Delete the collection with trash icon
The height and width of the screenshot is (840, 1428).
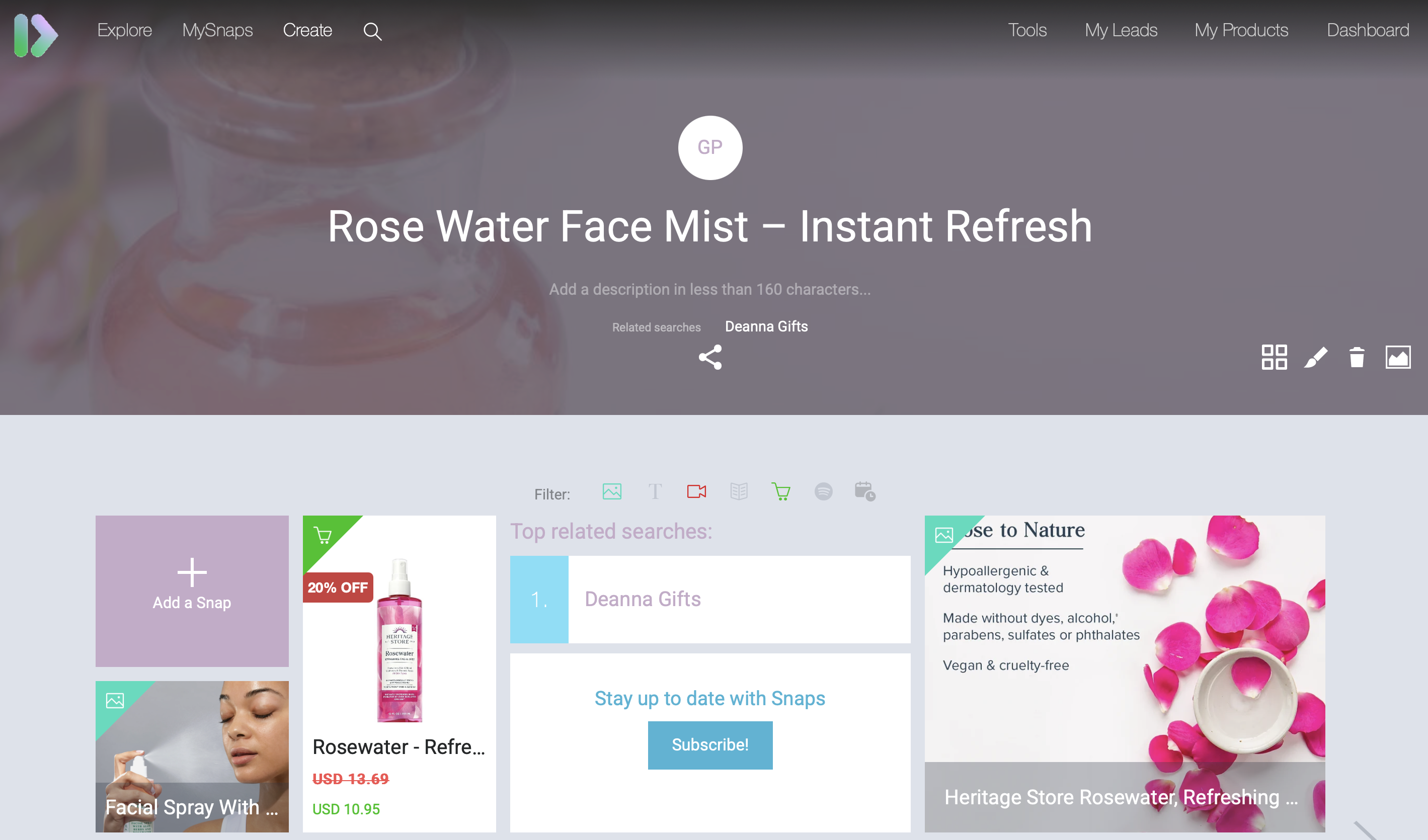(1357, 358)
